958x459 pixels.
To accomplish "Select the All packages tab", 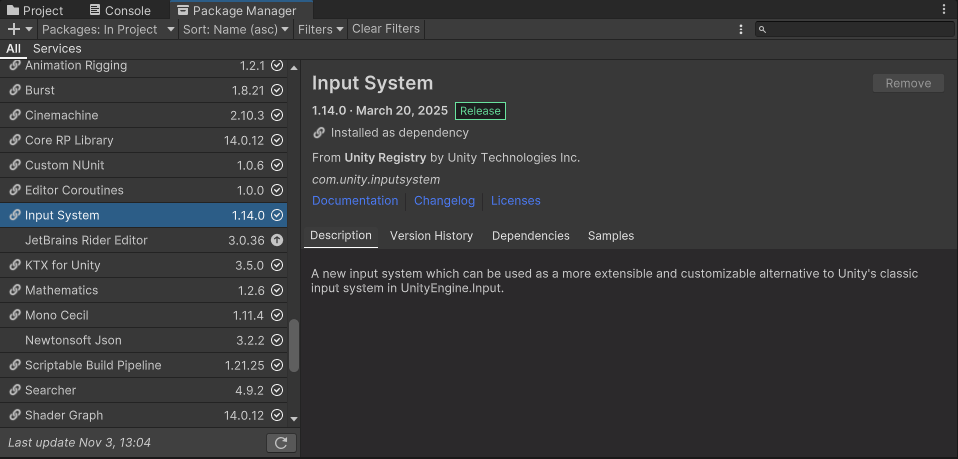I will (13, 49).
